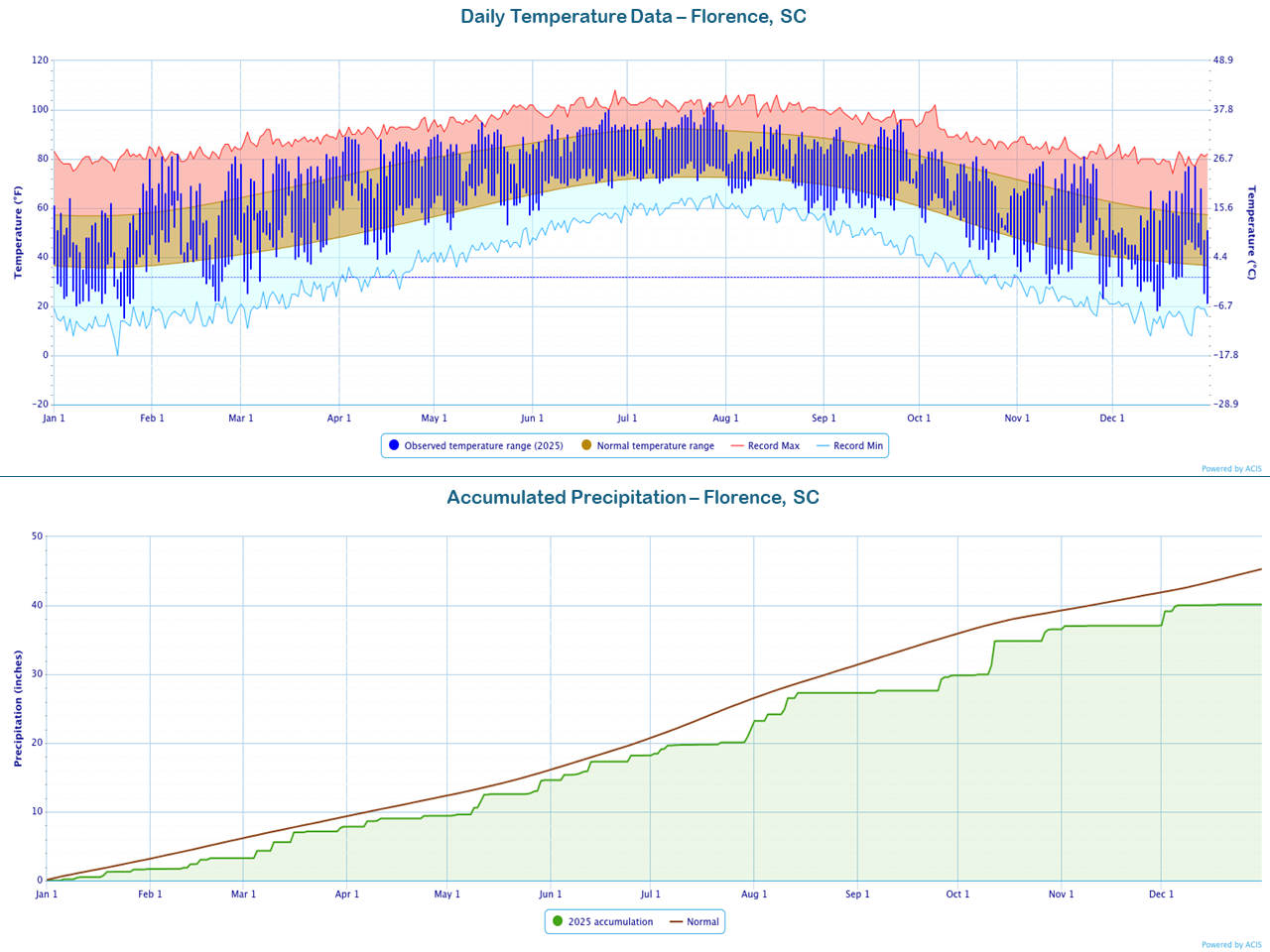Toggle the Normal precipitation legend entry

tap(701, 922)
